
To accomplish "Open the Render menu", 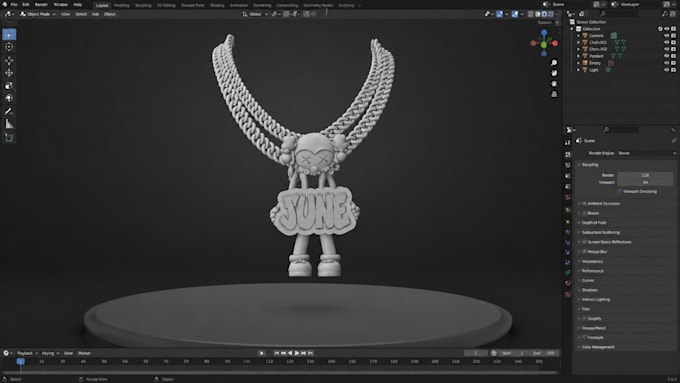I will coord(41,4).
